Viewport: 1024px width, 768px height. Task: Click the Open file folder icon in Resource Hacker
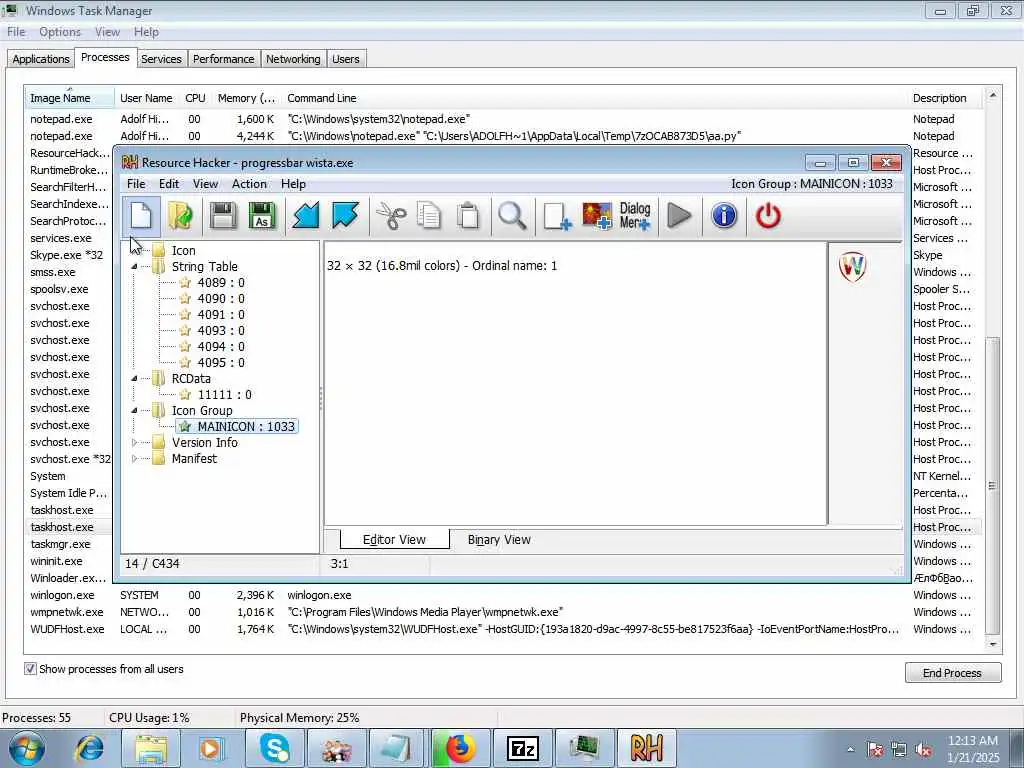(x=181, y=216)
